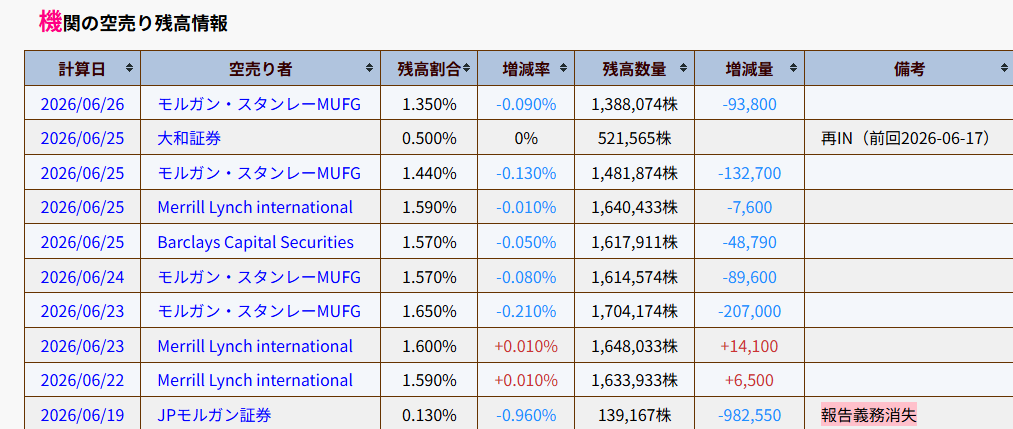
Task: Select the -132,700 change amount value
Action: pos(749,173)
